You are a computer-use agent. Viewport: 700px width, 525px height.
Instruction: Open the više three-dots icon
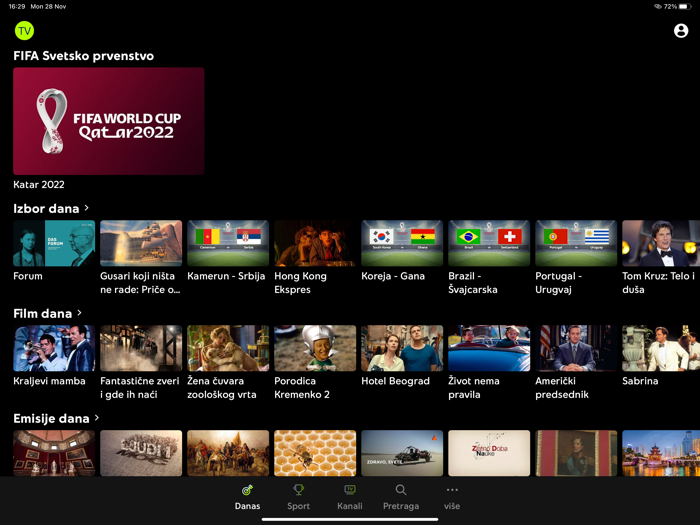(x=452, y=490)
